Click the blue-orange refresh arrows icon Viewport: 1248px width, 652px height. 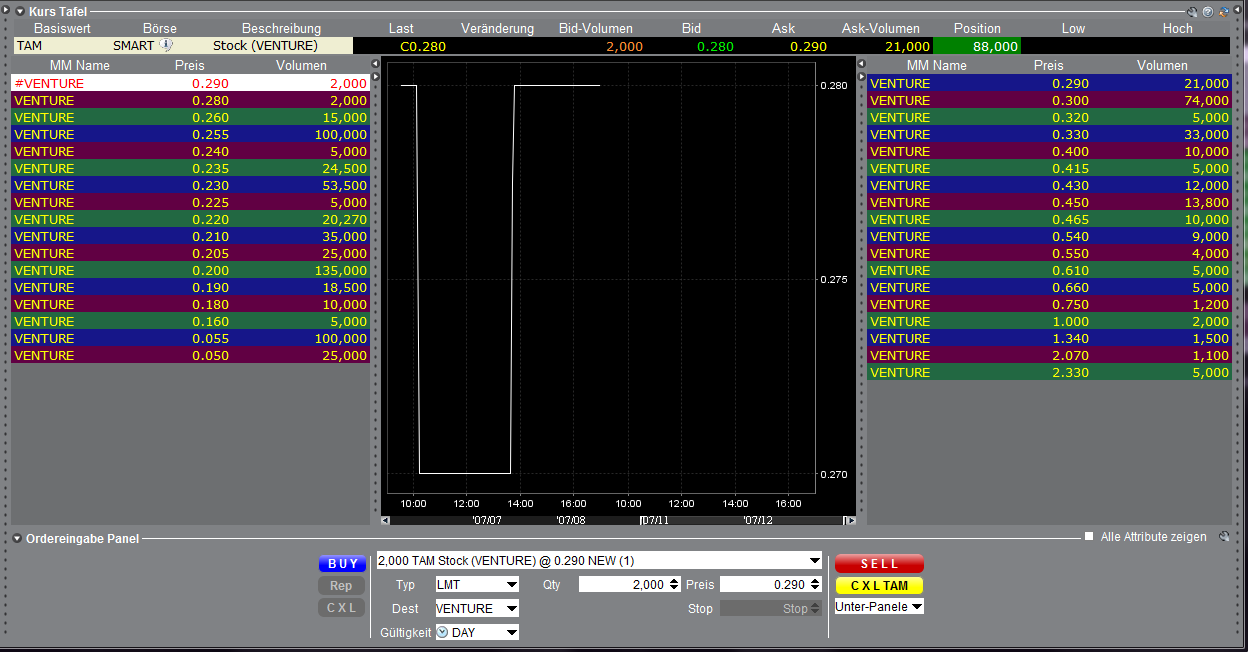click(1223, 12)
